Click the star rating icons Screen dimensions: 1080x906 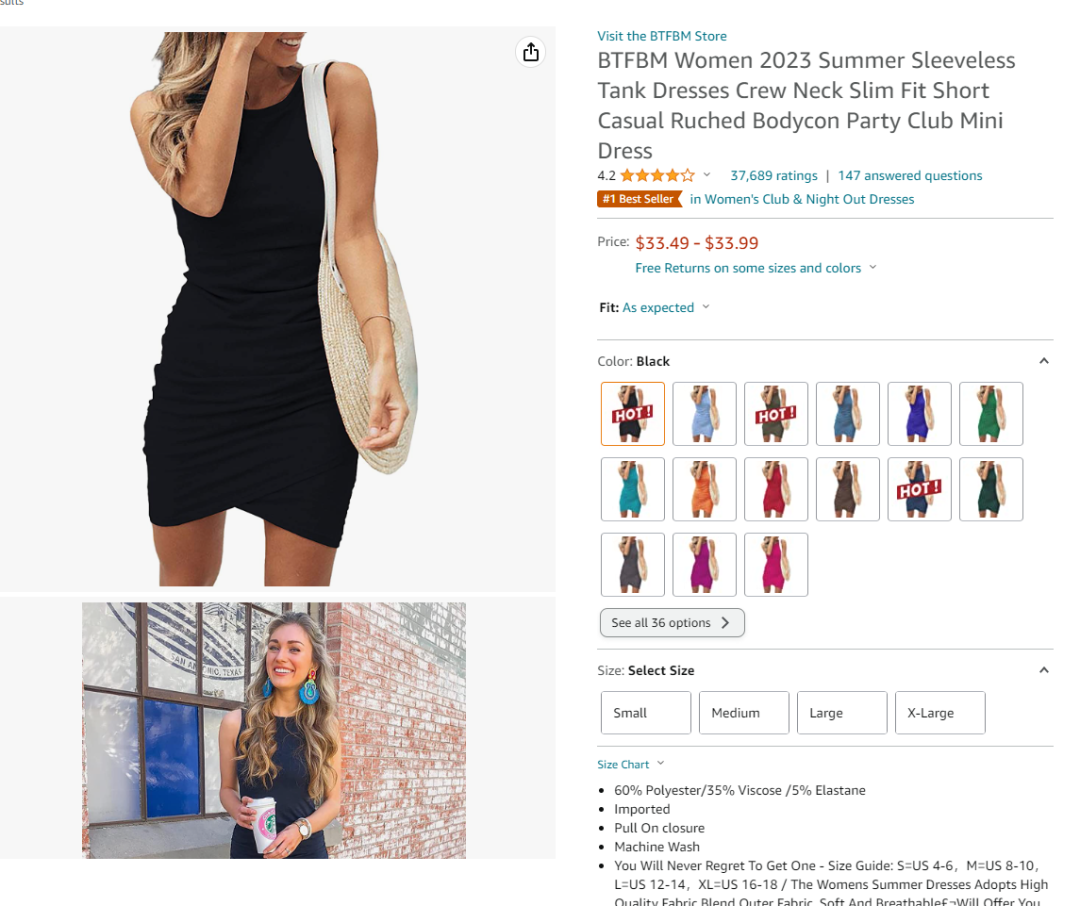(x=657, y=176)
